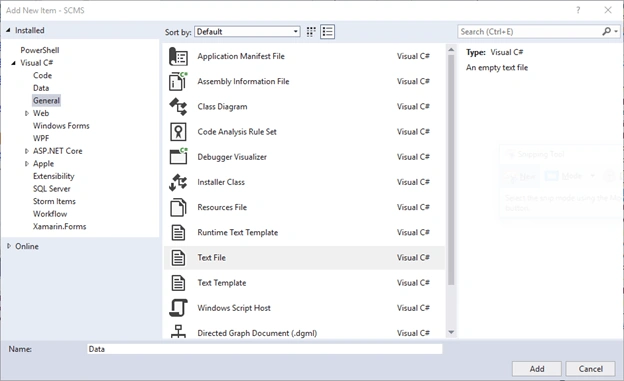624x381 pixels.
Task: Expand the ASP.NET Core node
Action: point(27,151)
